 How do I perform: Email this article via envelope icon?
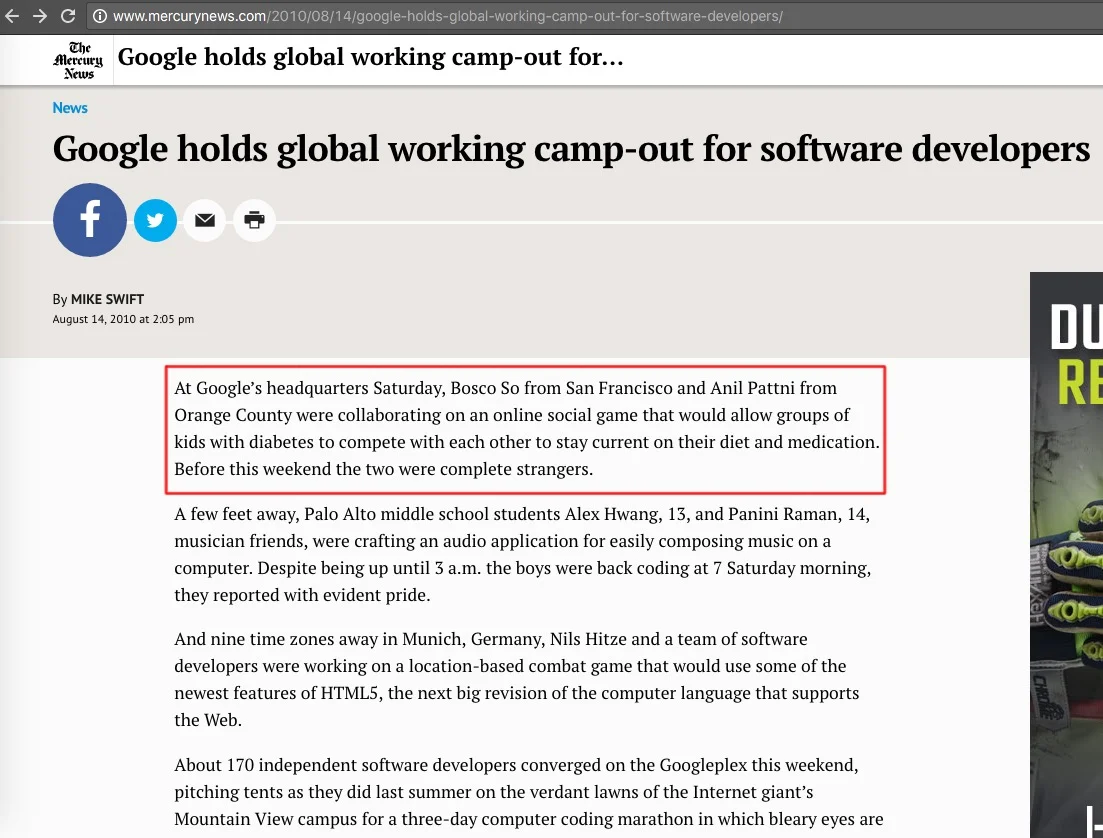[x=205, y=220]
